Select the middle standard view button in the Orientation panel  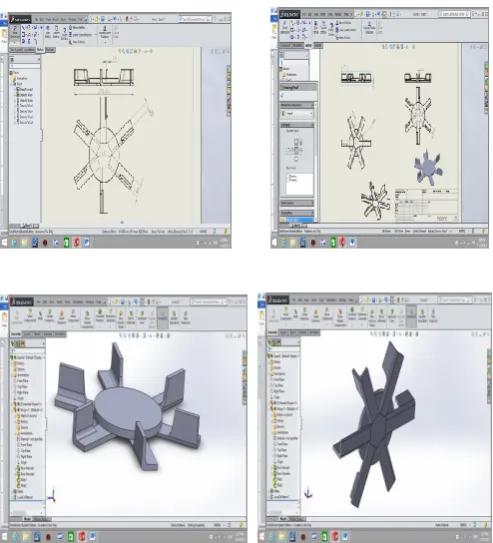pyautogui.click(x=296, y=150)
